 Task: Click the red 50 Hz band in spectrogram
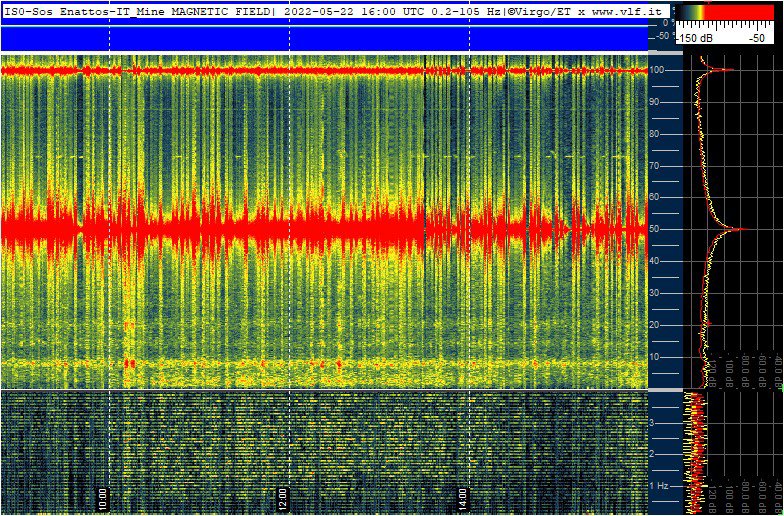(250, 228)
